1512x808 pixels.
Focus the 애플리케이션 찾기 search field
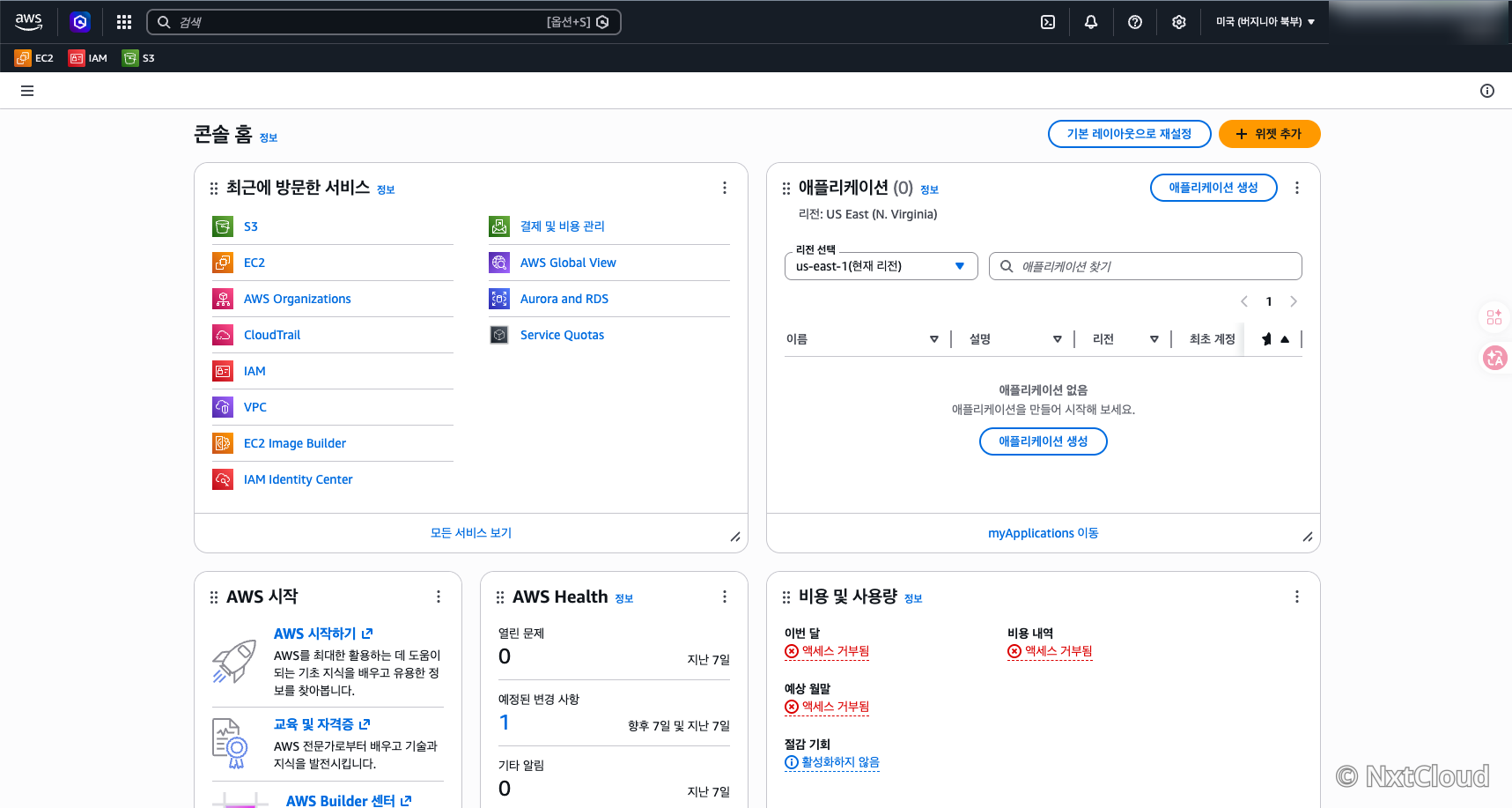point(1146,266)
